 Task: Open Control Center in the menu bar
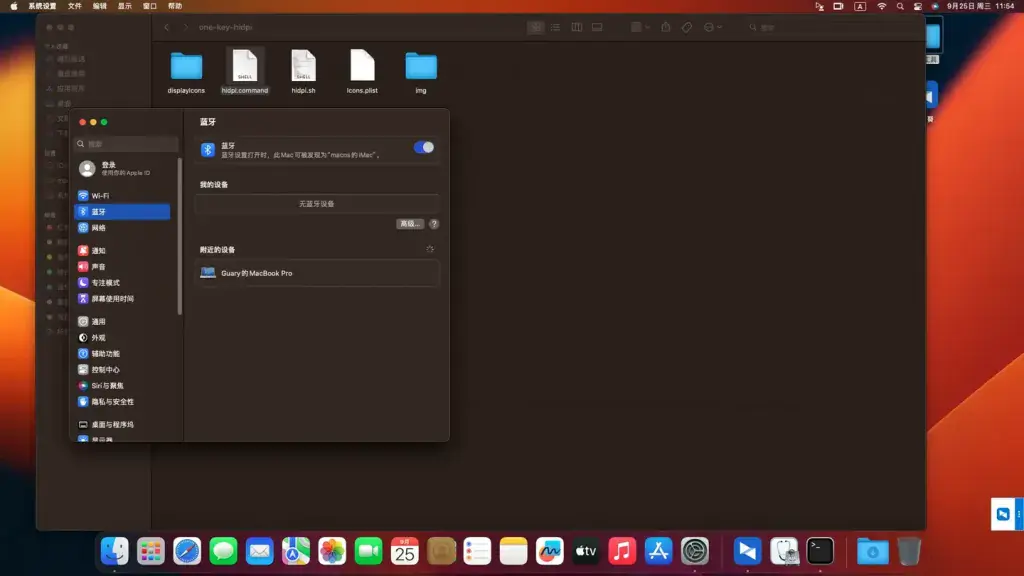[x=918, y=6]
